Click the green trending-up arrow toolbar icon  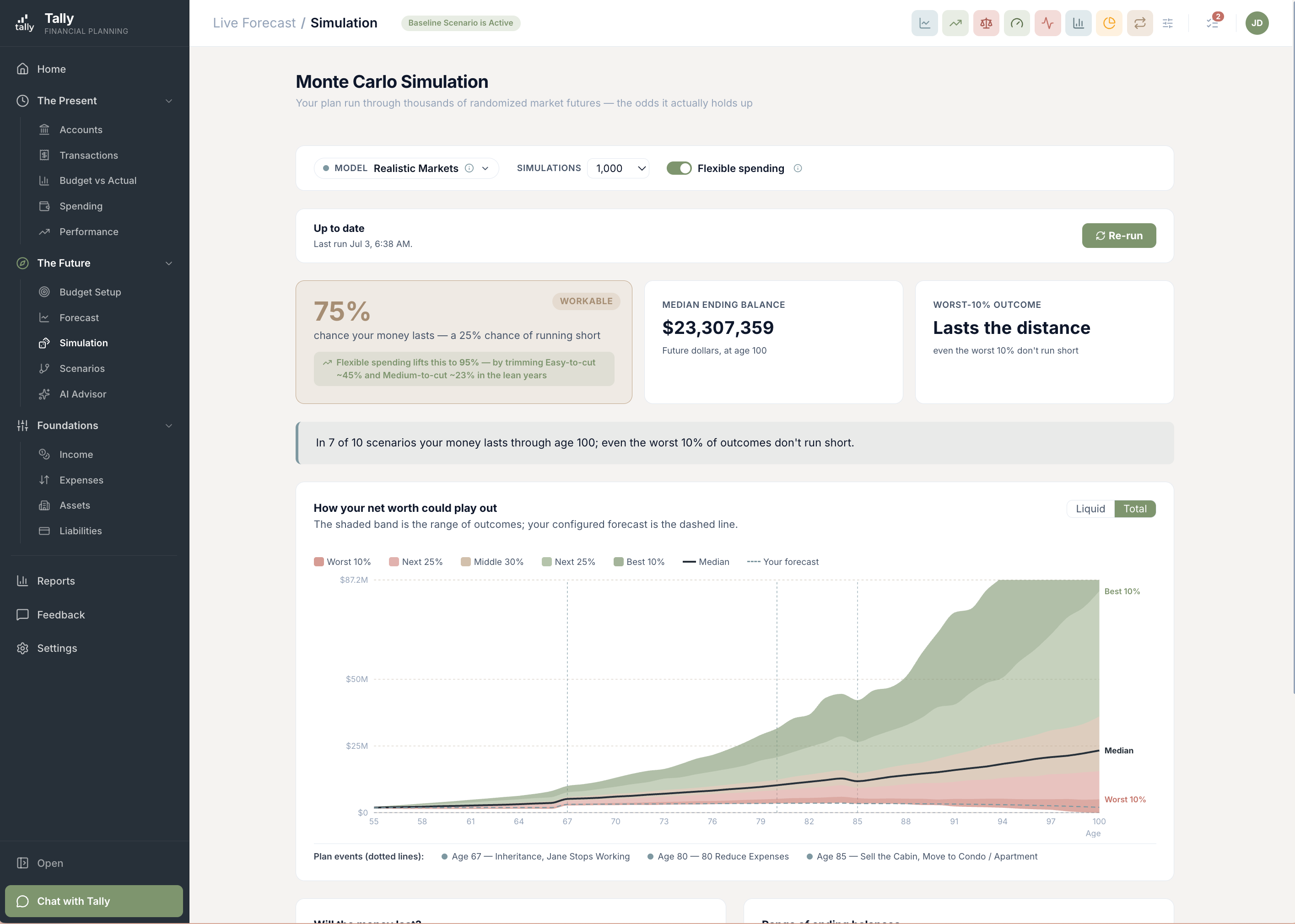coord(955,23)
